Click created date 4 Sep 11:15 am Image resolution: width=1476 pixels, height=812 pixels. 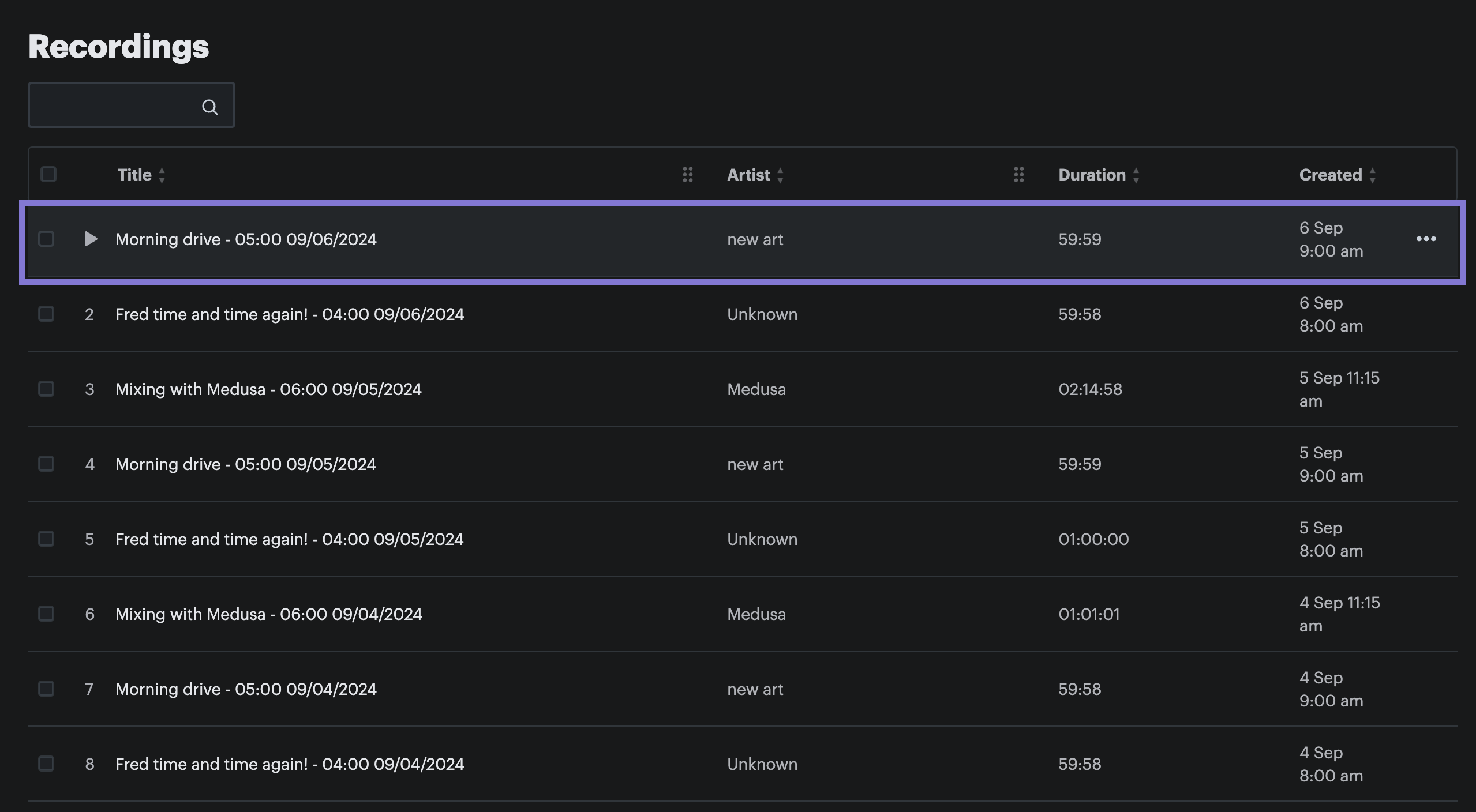point(1339,614)
